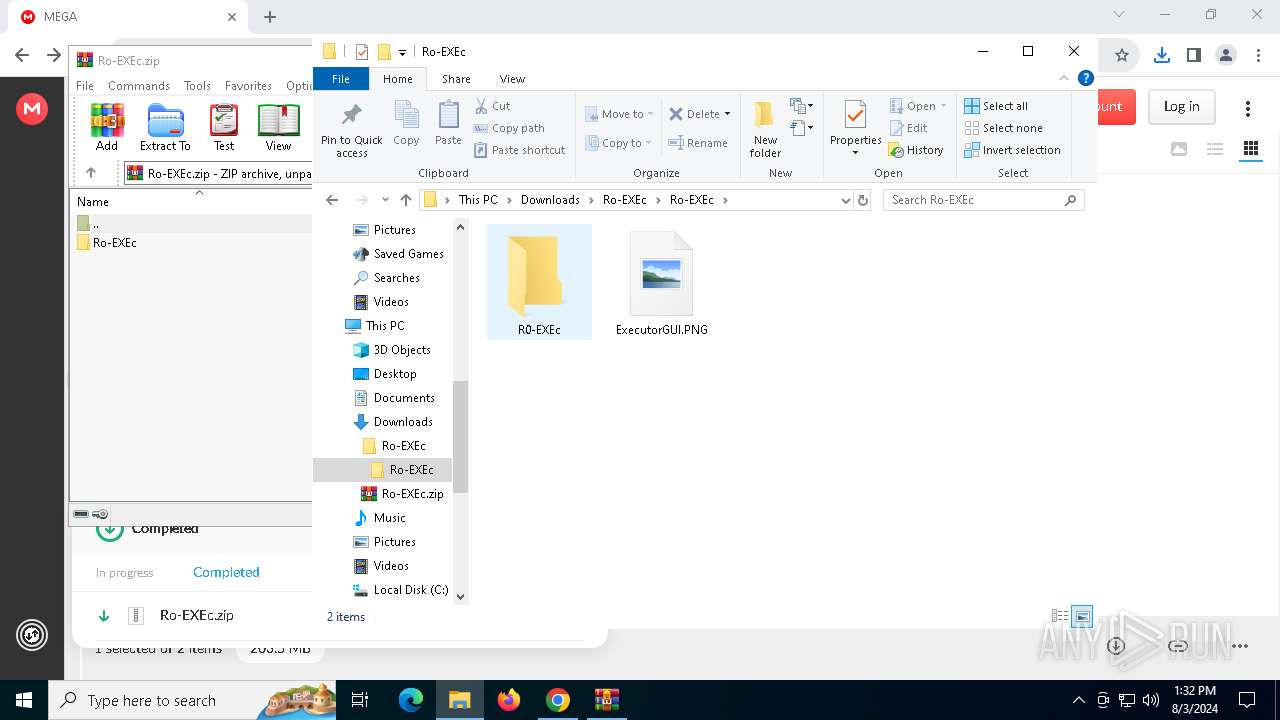
Task: Click Pin to Quick access icon
Action: coord(351,128)
